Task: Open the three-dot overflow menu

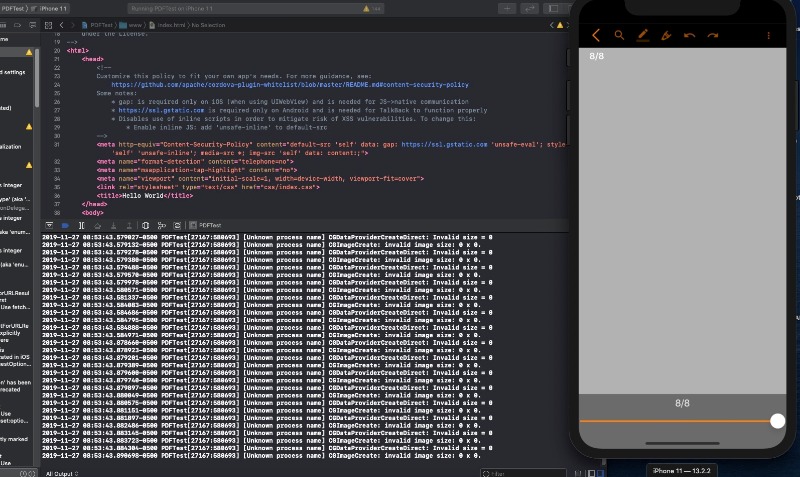Action: [768, 35]
